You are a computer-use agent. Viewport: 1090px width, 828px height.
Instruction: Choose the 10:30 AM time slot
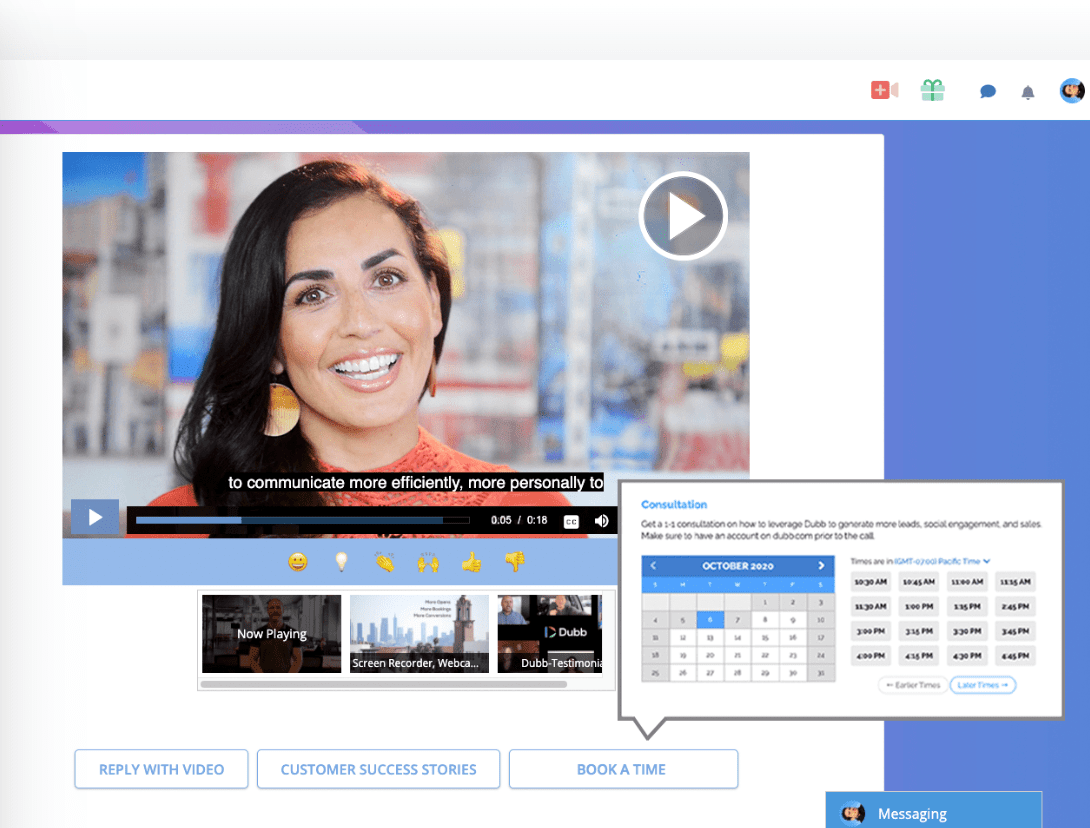(x=870, y=582)
